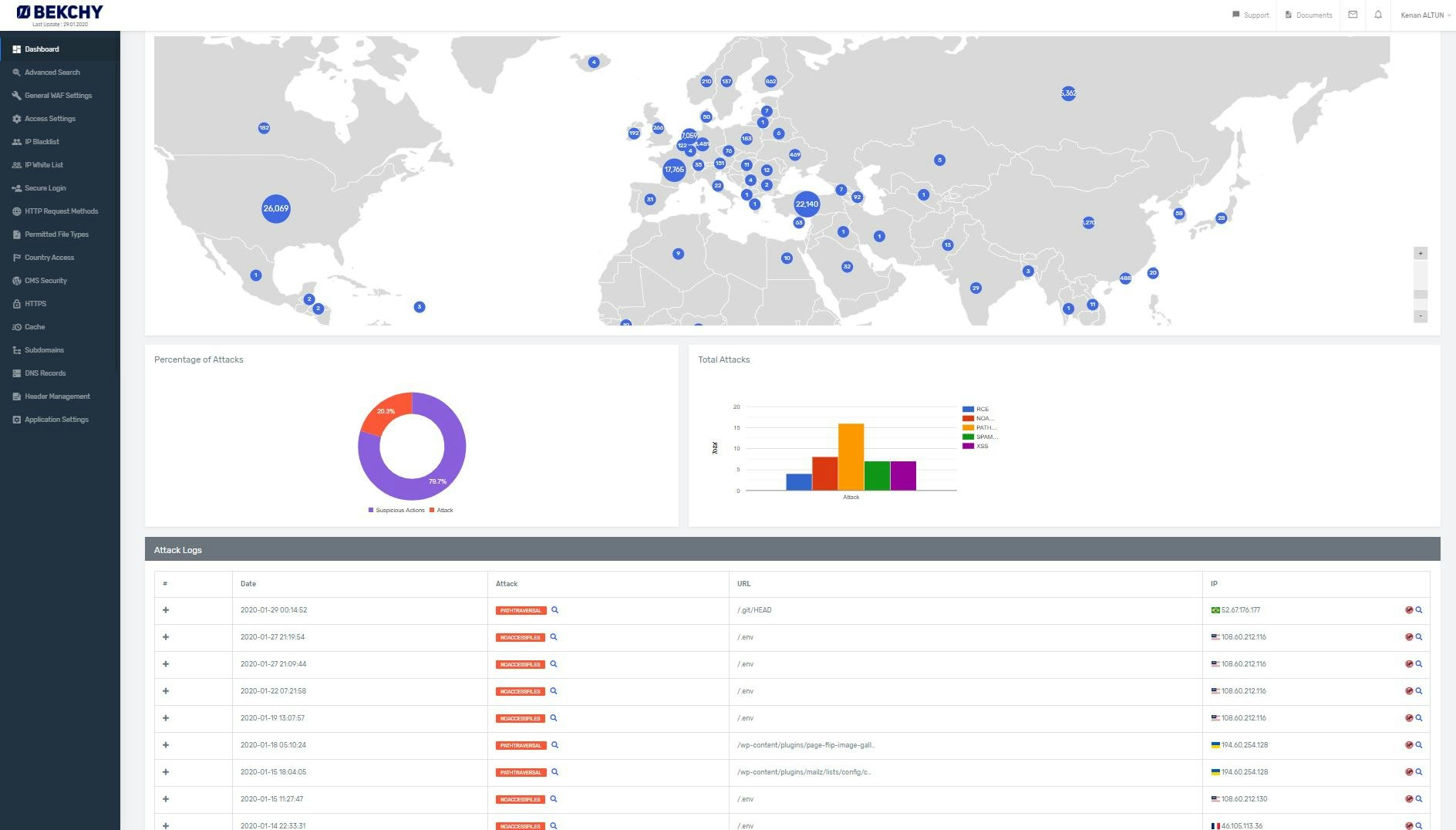Block IP icon in 2020-01-15 11:27:47 row
Screen dimensions: 1456x830
(1409, 799)
